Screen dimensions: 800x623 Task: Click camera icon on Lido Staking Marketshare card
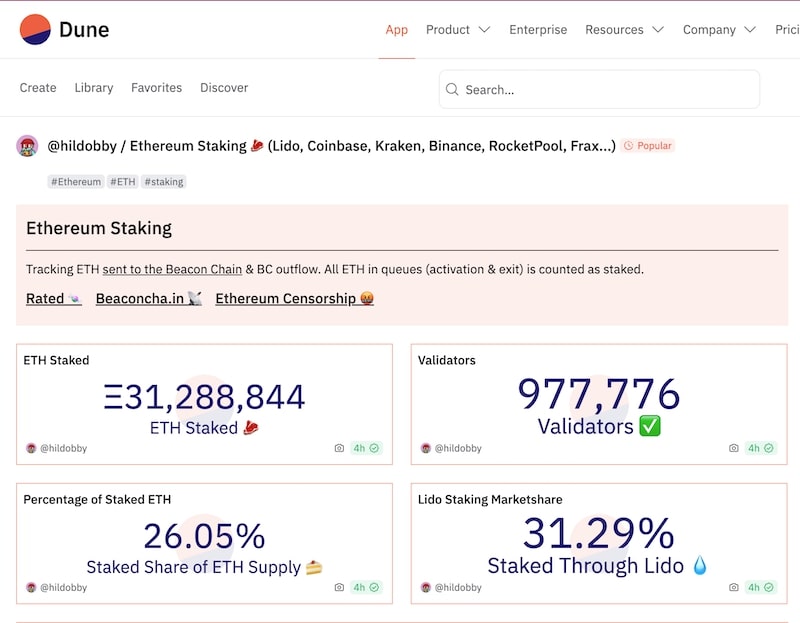pyautogui.click(x=734, y=587)
